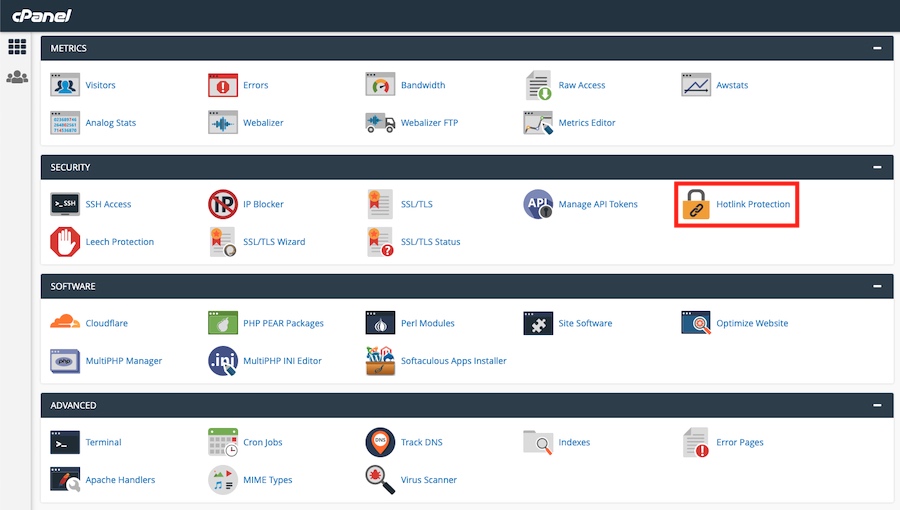Open User Manager people icon in sidebar
This screenshot has height=510, width=900.
tap(17, 76)
